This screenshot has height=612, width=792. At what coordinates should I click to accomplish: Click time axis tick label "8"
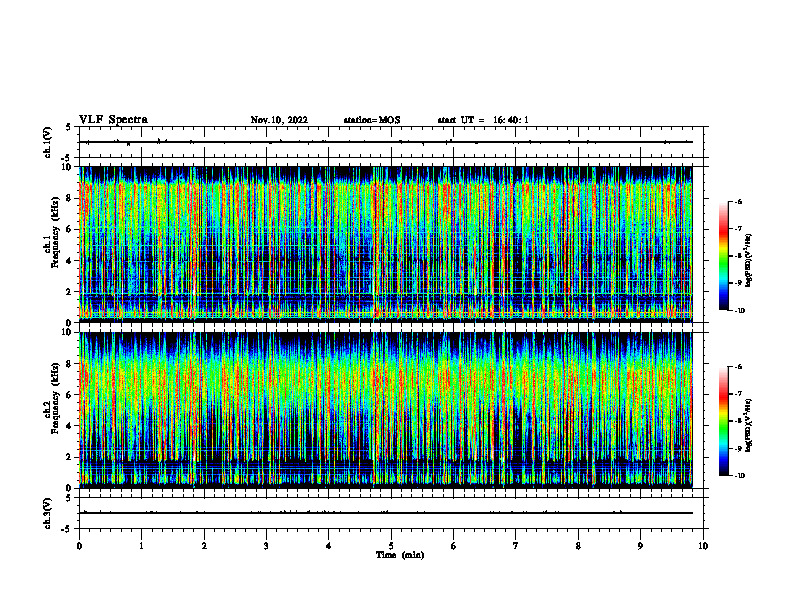click(x=578, y=546)
